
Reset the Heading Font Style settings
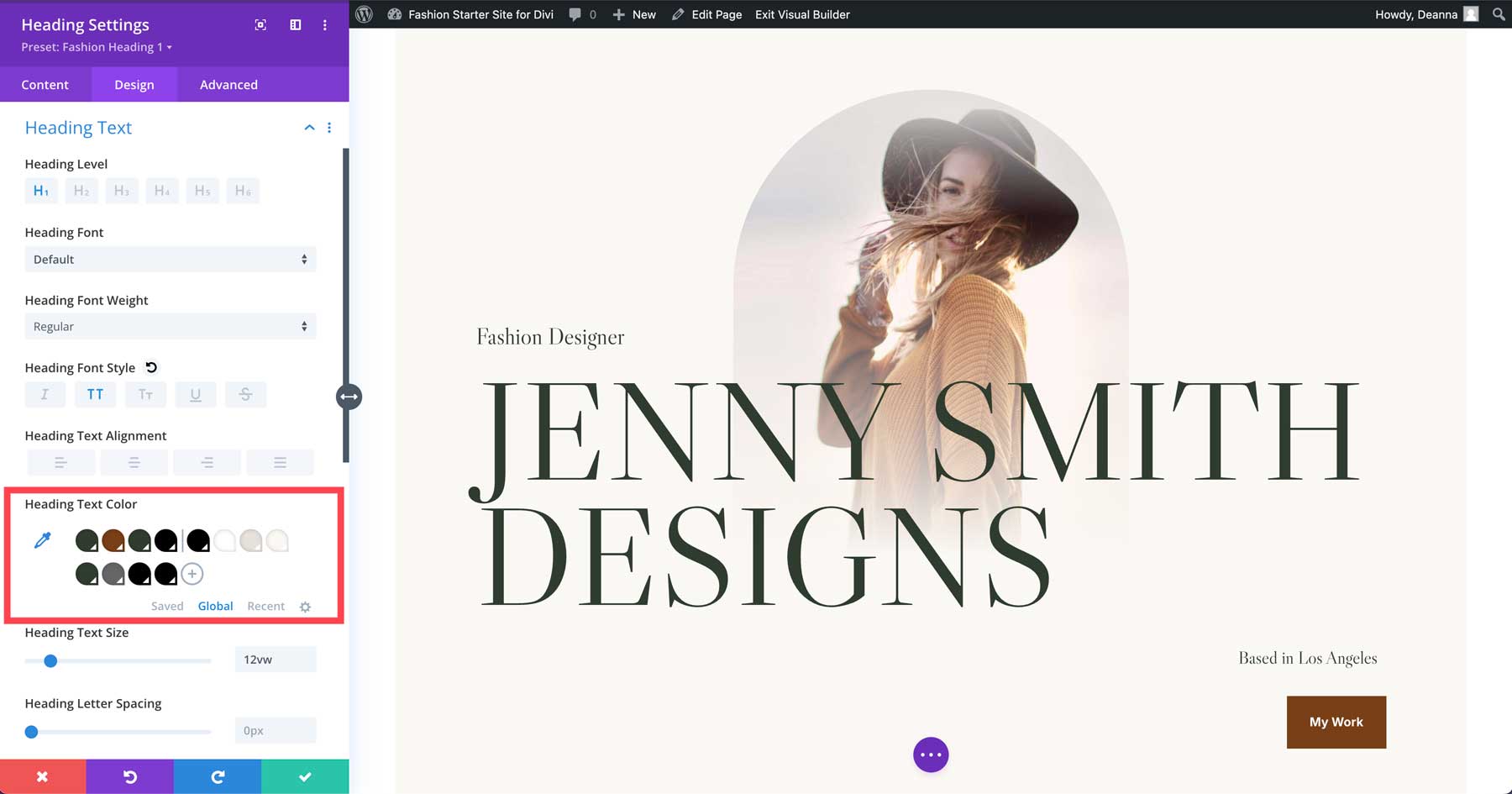pos(150,366)
